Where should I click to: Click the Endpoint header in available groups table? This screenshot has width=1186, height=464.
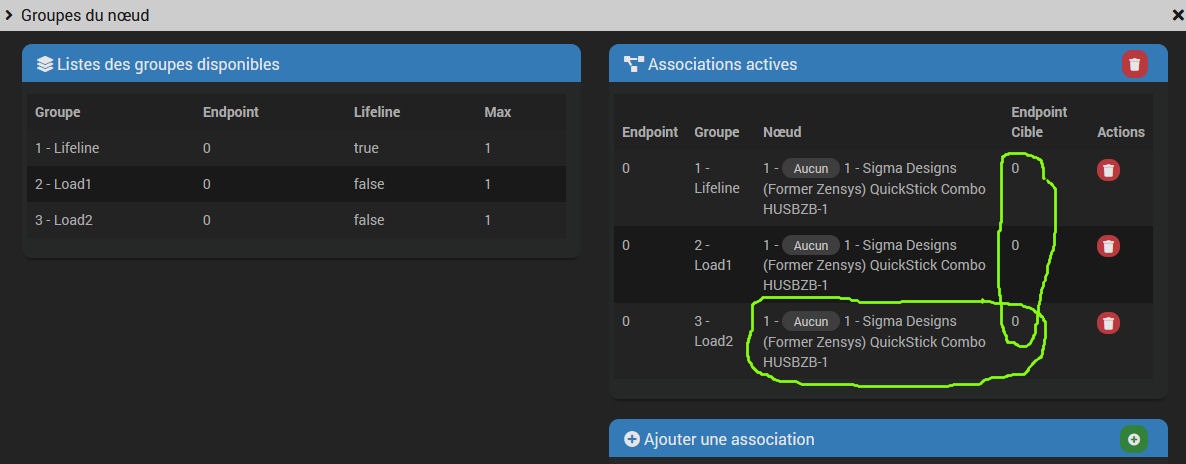click(231, 112)
